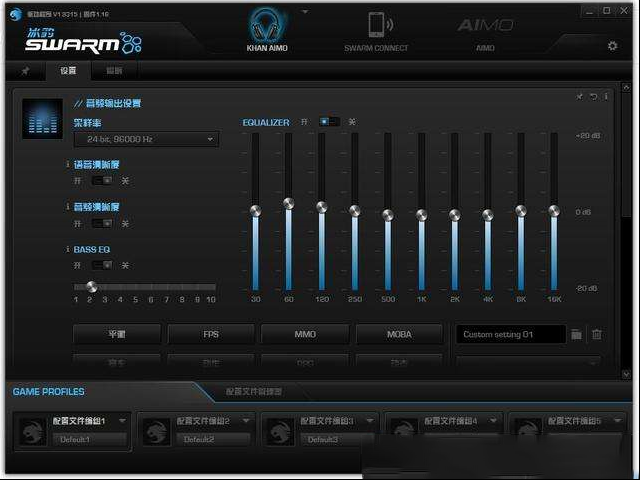Apply the MMO equalizer preset
640x480 pixels.
click(305, 334)
